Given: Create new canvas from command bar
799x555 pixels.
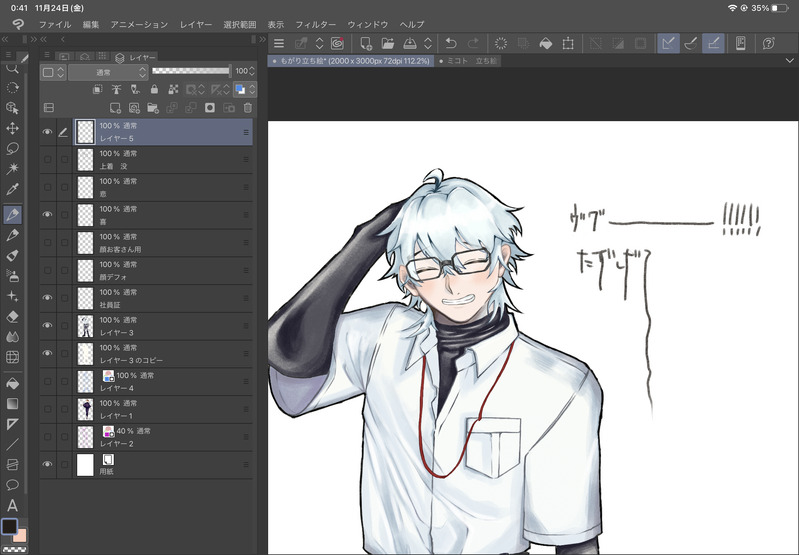Looking at the screenshot, I should [x=365, y=43].
